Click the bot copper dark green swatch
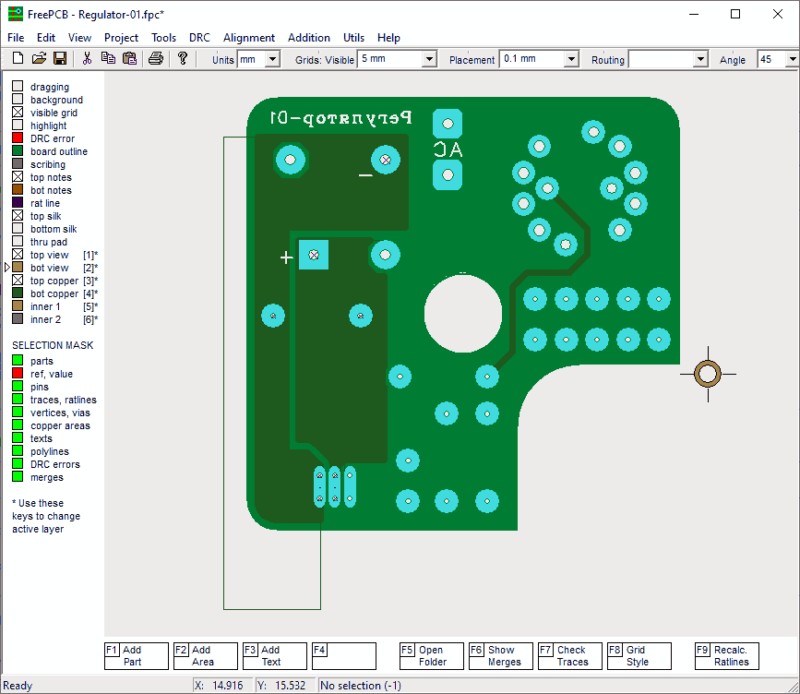 click(18, 293)
